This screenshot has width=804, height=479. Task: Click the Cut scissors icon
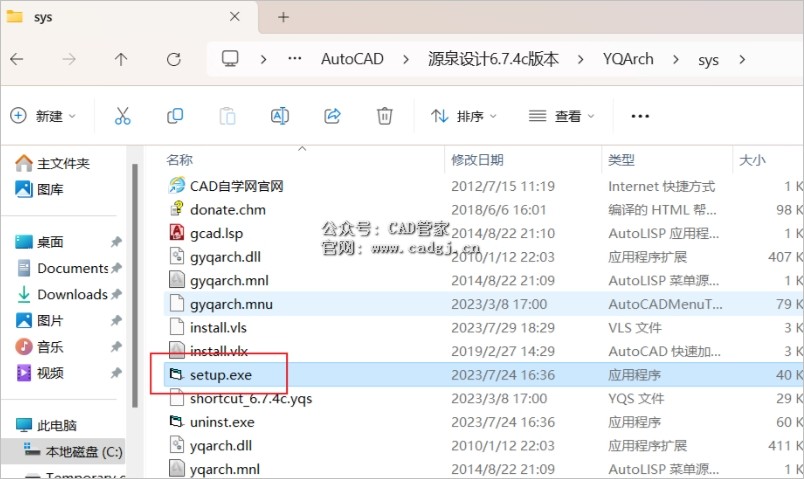coord(123,116)
